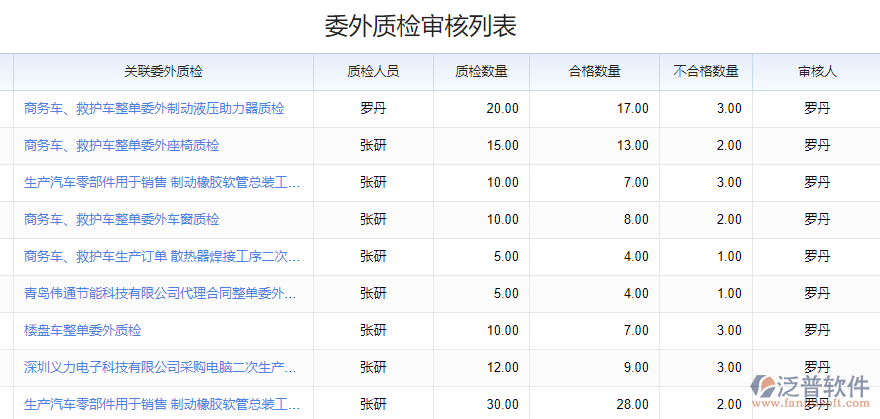Select 合格数量 4.00 in 青岛伟通 row
The image size is (880, 419).
[x=636, y=293]
